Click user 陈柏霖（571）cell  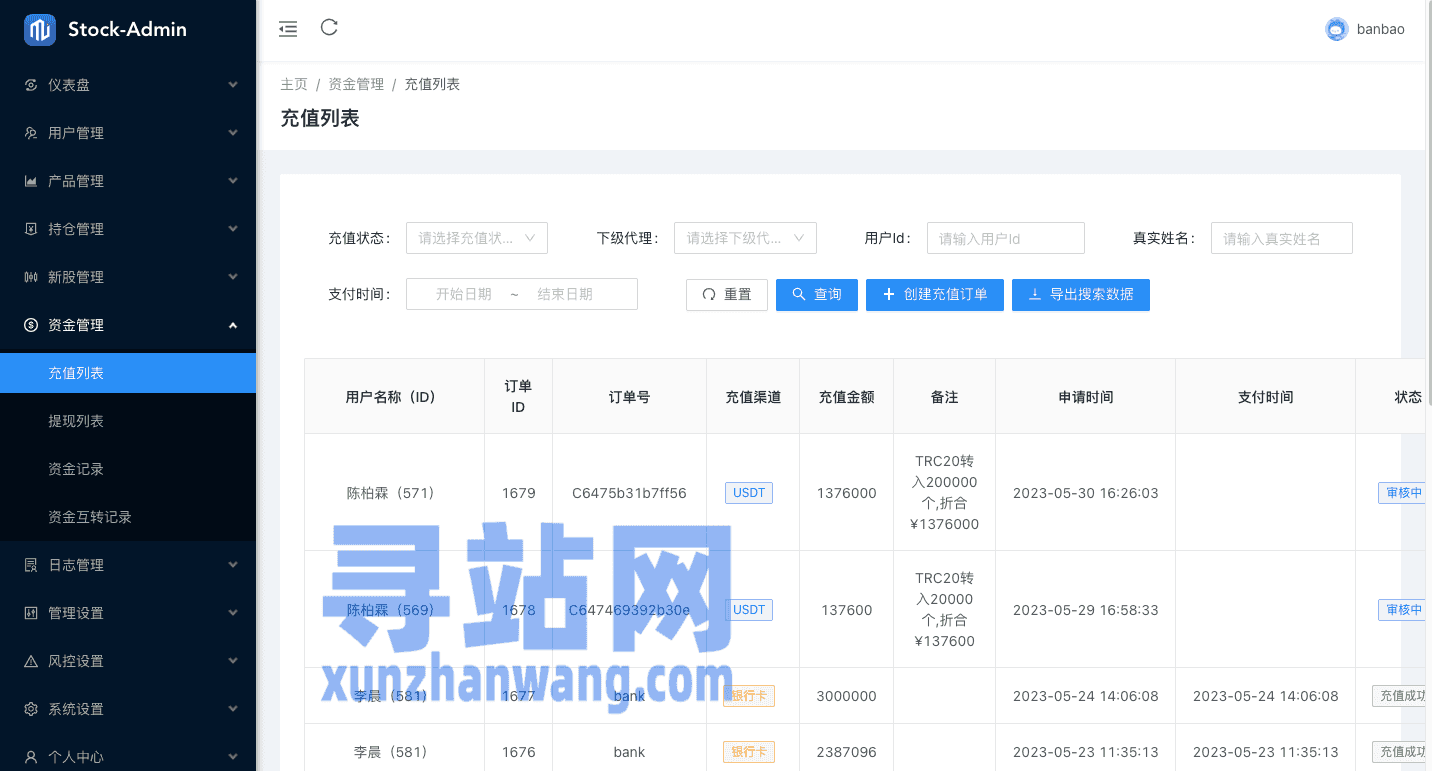coord(394,493)
